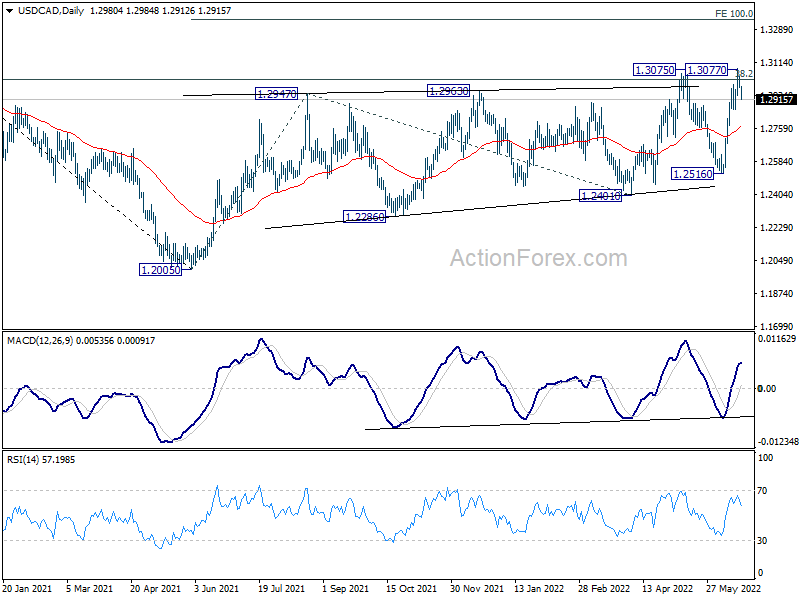Select the 1.30750 price label
Viewport: 800px width, 600px height.
click(657, 70)
